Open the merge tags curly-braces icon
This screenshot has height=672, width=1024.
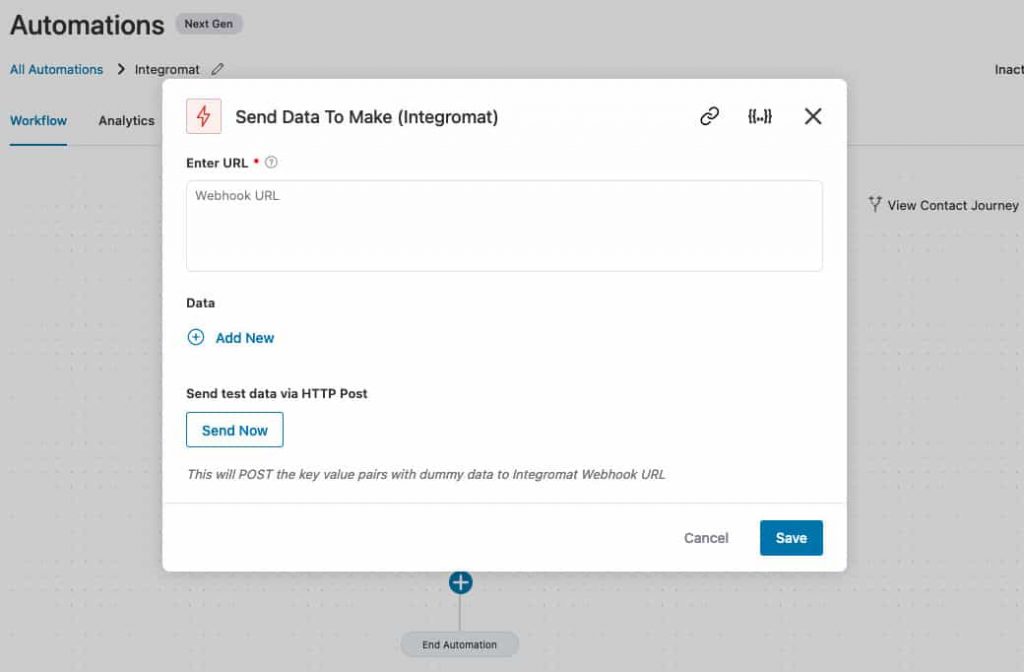pos(760,116)
